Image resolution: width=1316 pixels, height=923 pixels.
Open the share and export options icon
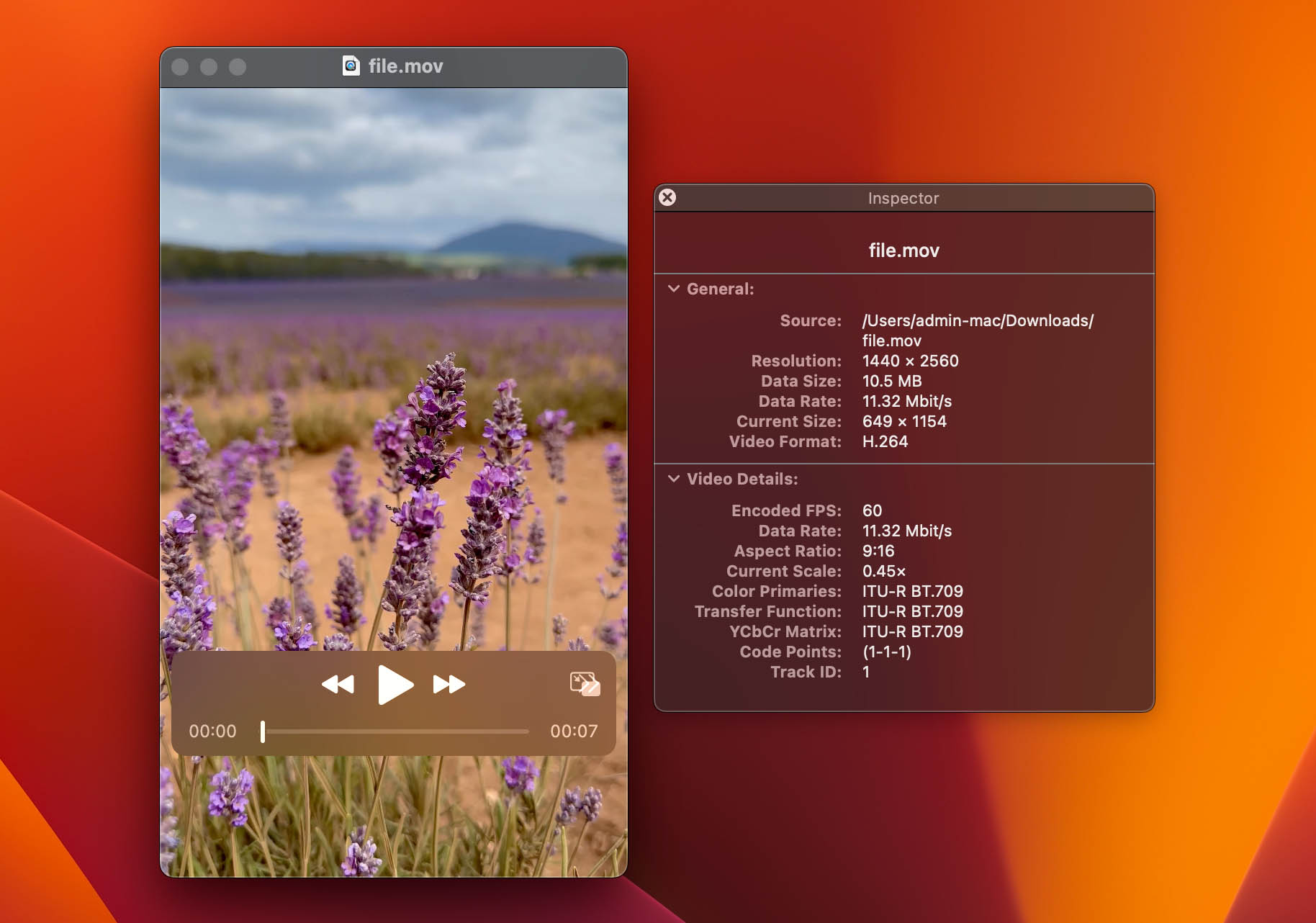(585, 683)
